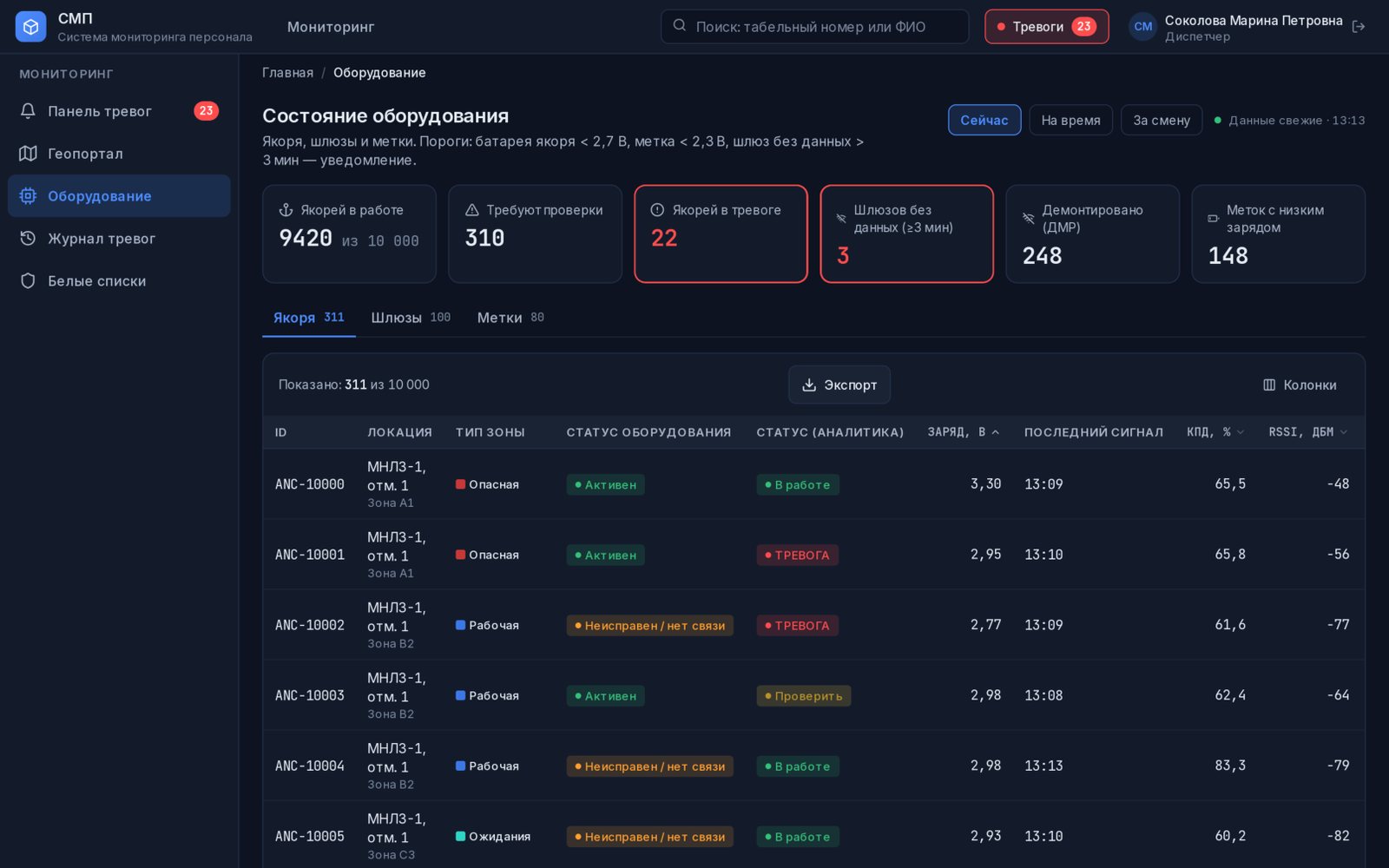Click ТРЕВОГА status badge for ANC-10001

point(797,556)
